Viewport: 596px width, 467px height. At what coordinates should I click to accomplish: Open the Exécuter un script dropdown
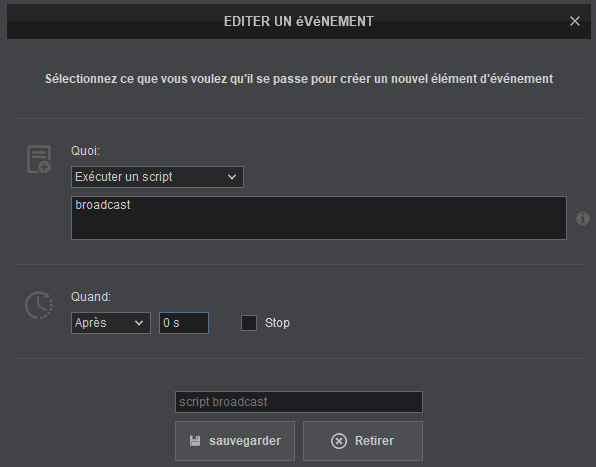tap(157, 177)
